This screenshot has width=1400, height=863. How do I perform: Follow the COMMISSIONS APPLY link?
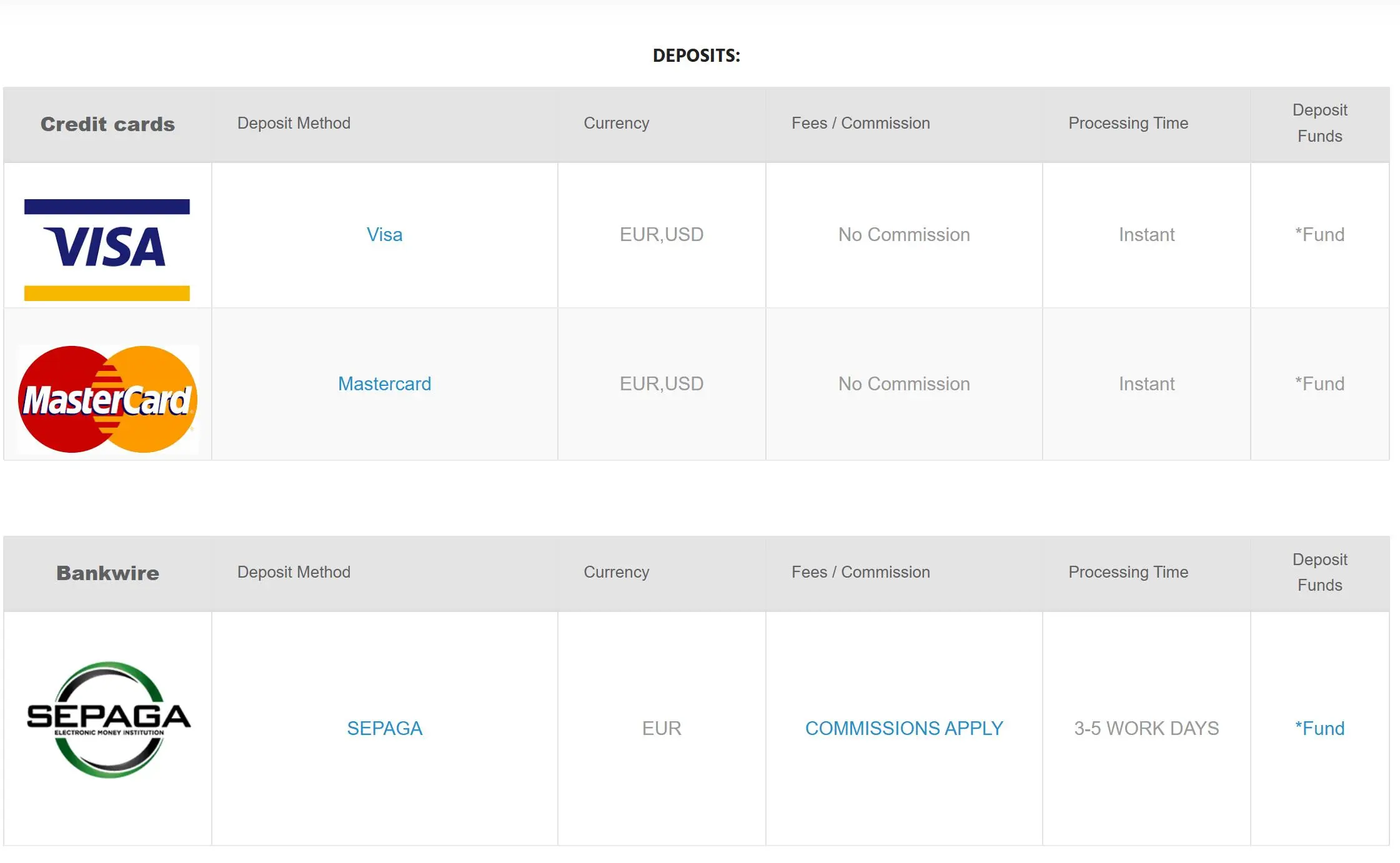click(904, 729)
